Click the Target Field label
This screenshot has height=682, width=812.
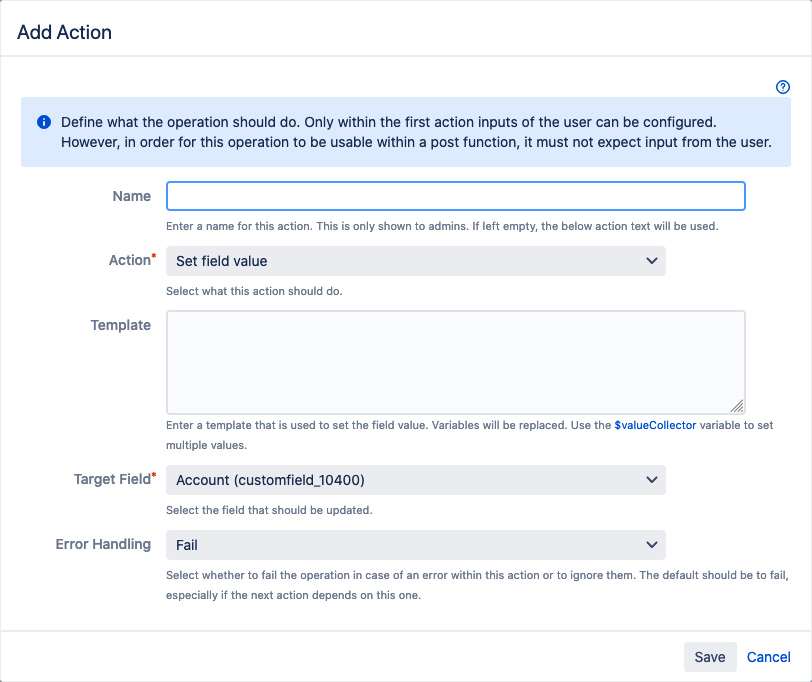pyautogui.click(x=112, y=479)
